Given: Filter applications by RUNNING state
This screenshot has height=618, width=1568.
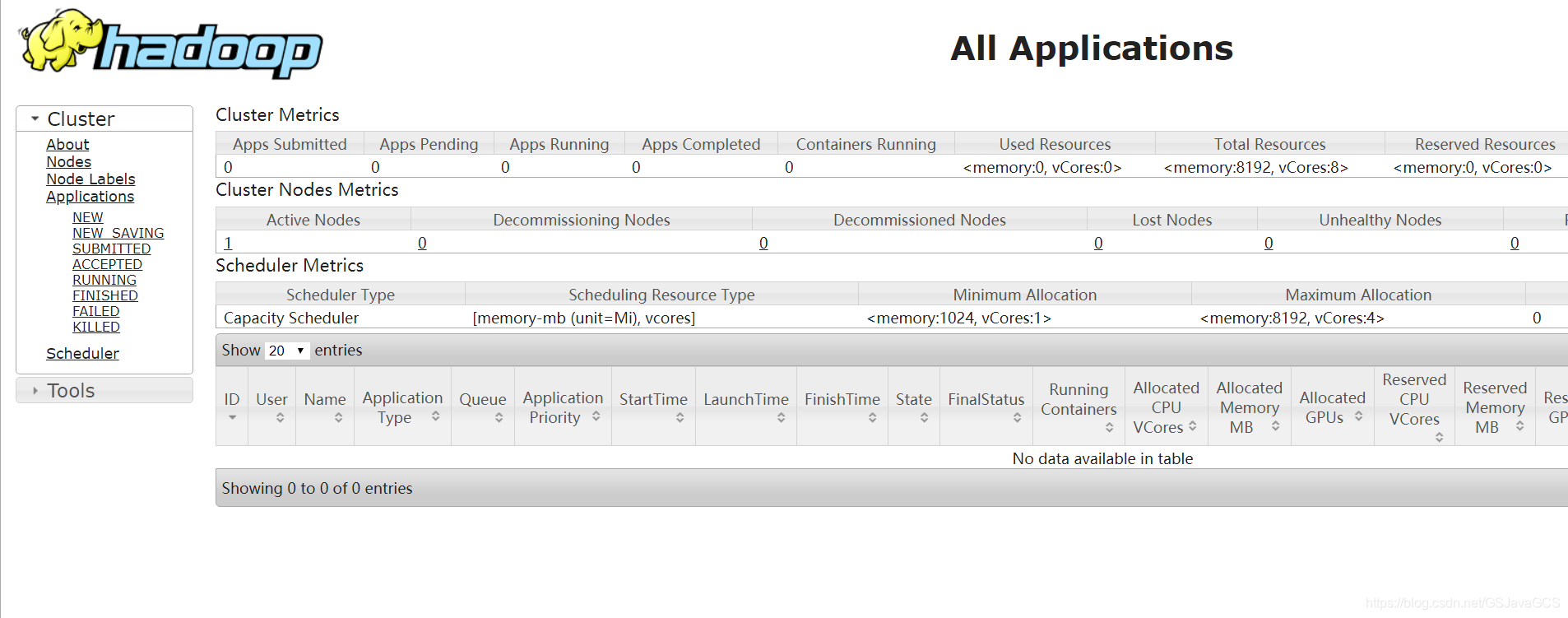Looking at the screenshot, I should pos(104,280).
